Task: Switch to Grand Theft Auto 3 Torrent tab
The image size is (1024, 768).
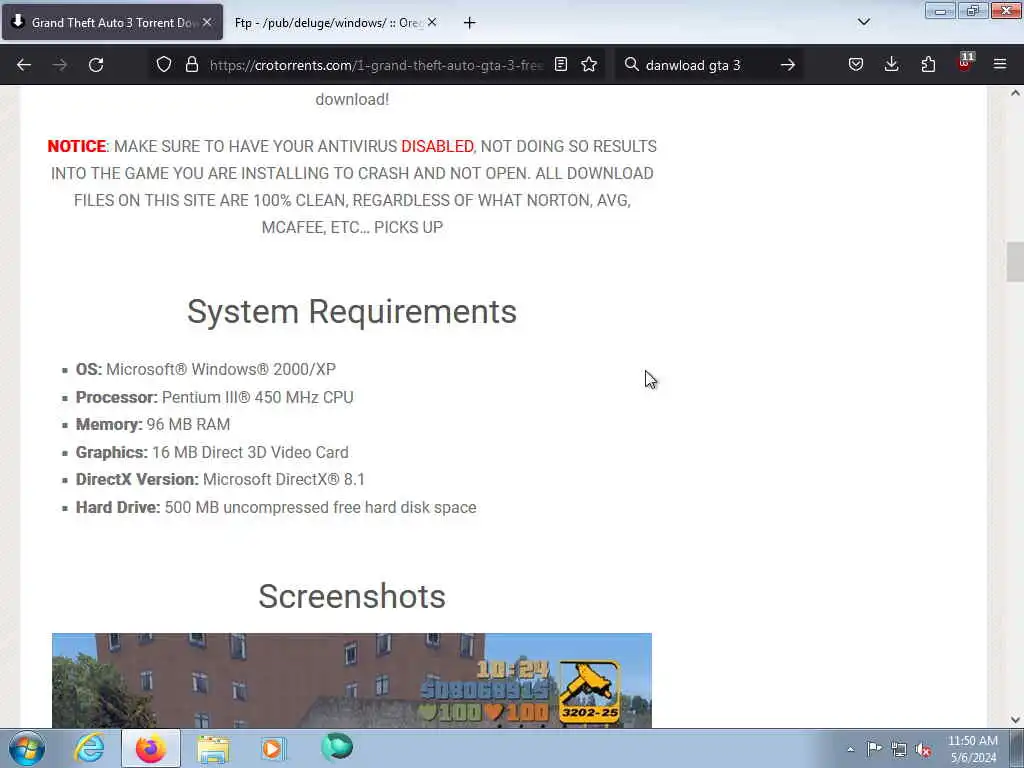Action: 112,23
